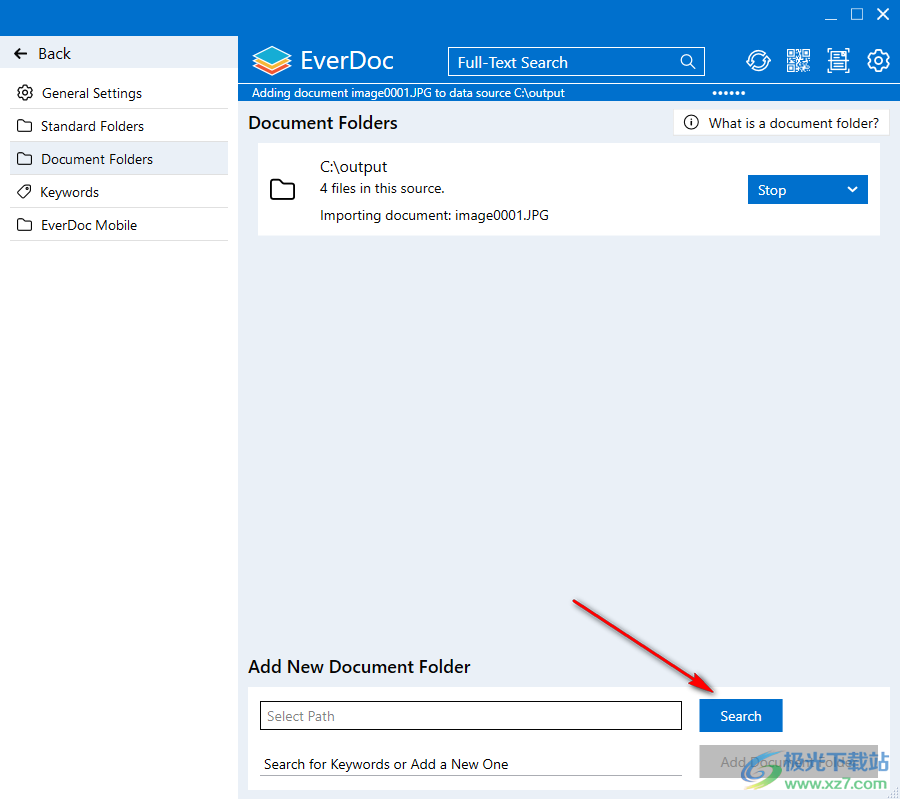Go Back from settings
Screen dimensions: 900x800
coord(119,53)
